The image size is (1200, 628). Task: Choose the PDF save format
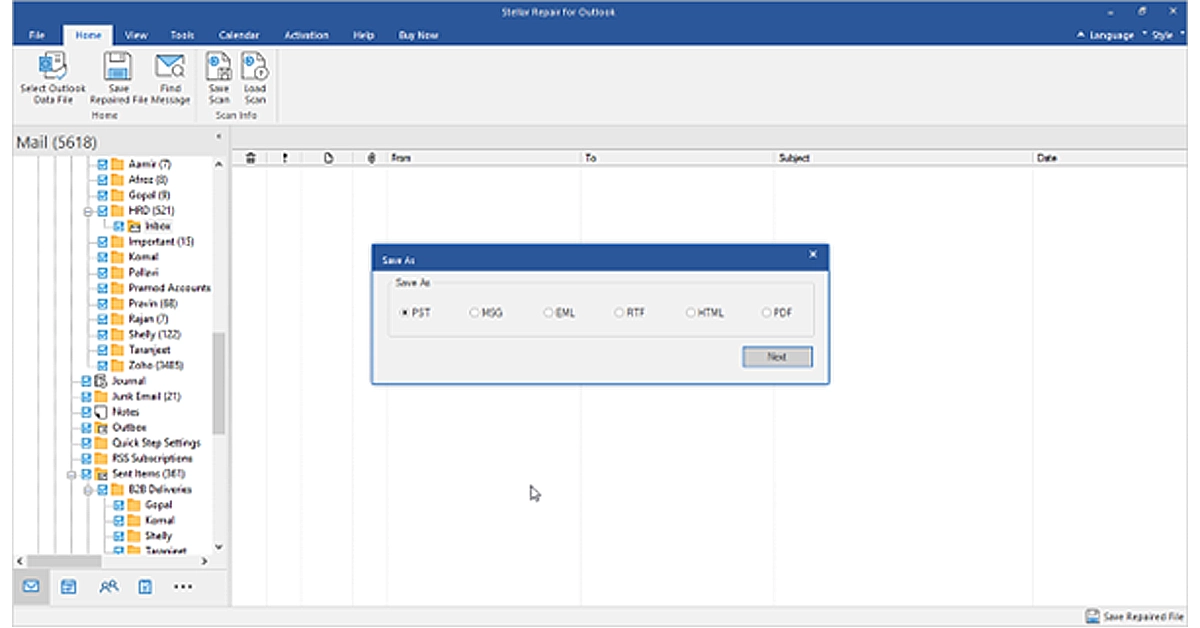pyautogui.click(x=777, y=313)
